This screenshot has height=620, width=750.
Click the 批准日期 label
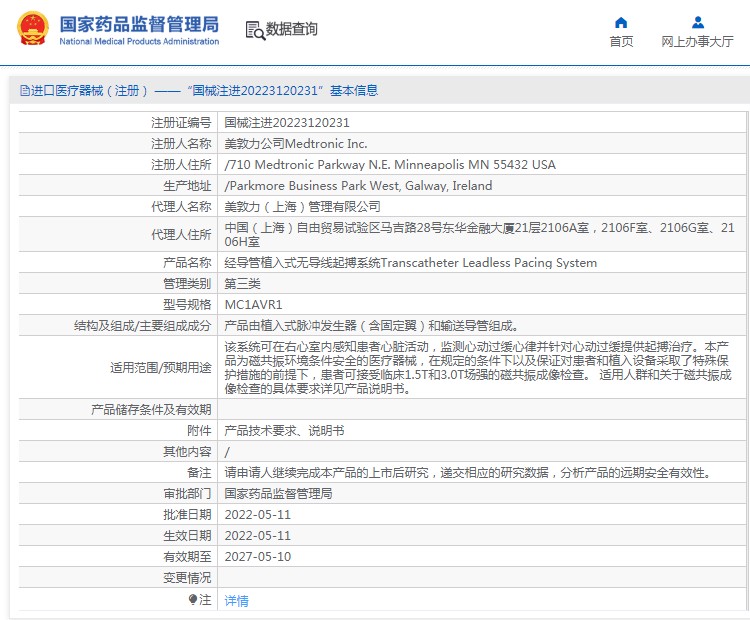point(187,515)
